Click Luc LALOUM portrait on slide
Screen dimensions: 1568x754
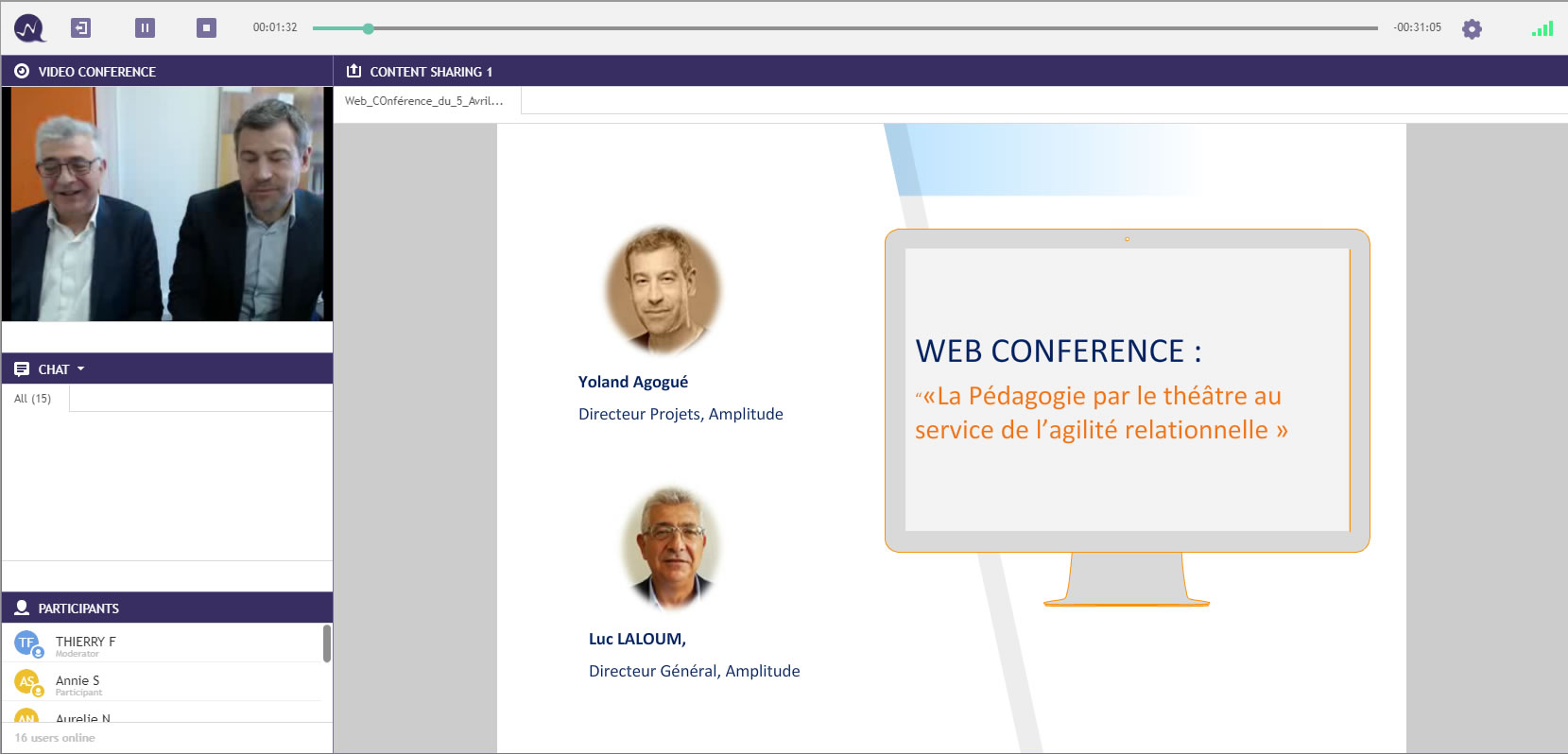(x=672, y=549)
